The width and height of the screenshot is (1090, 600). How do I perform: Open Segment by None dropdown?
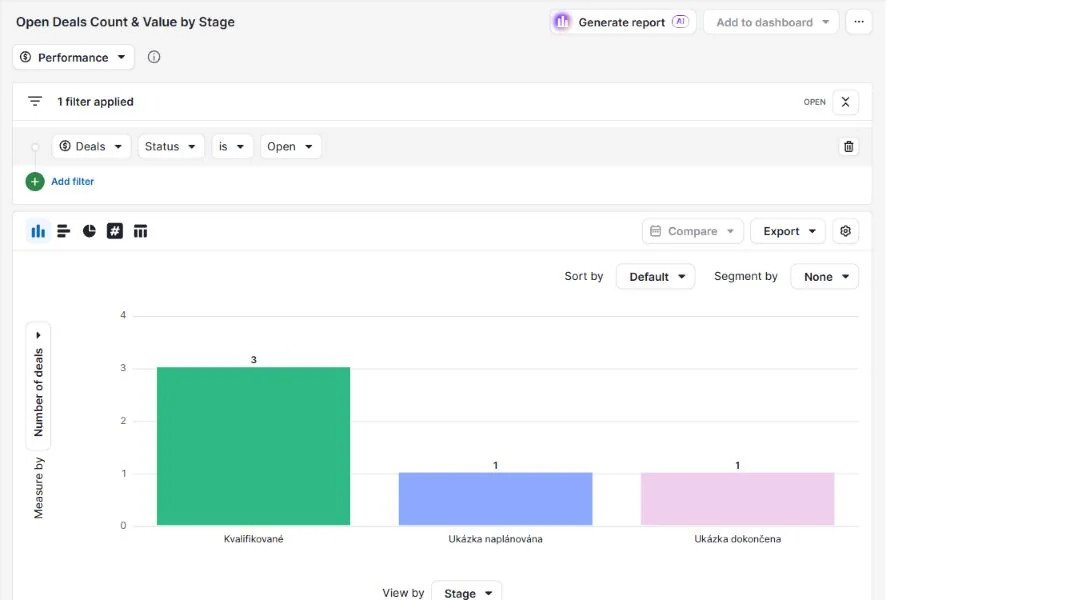824,277
